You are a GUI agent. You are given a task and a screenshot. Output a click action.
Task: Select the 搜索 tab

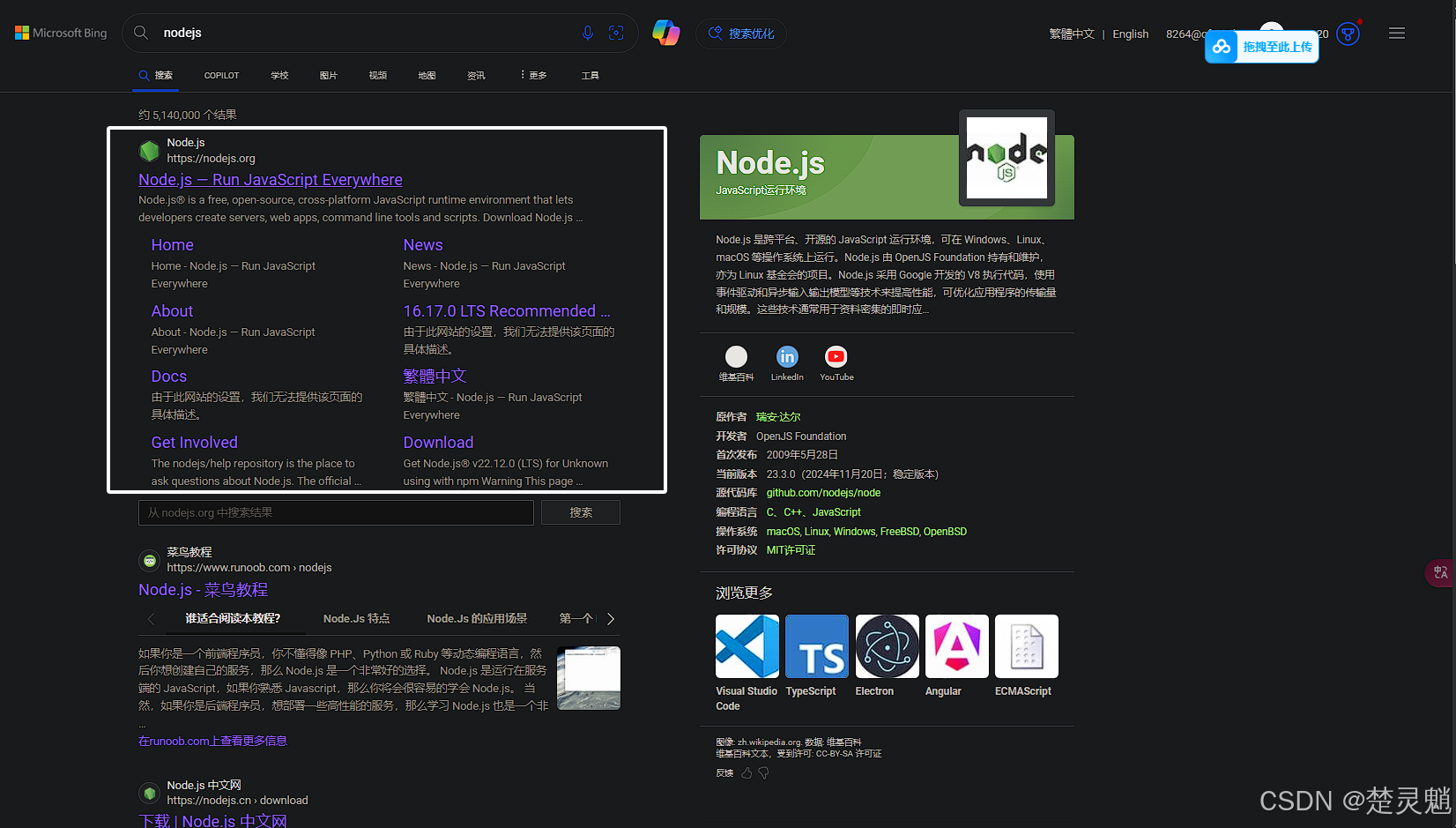156,75
